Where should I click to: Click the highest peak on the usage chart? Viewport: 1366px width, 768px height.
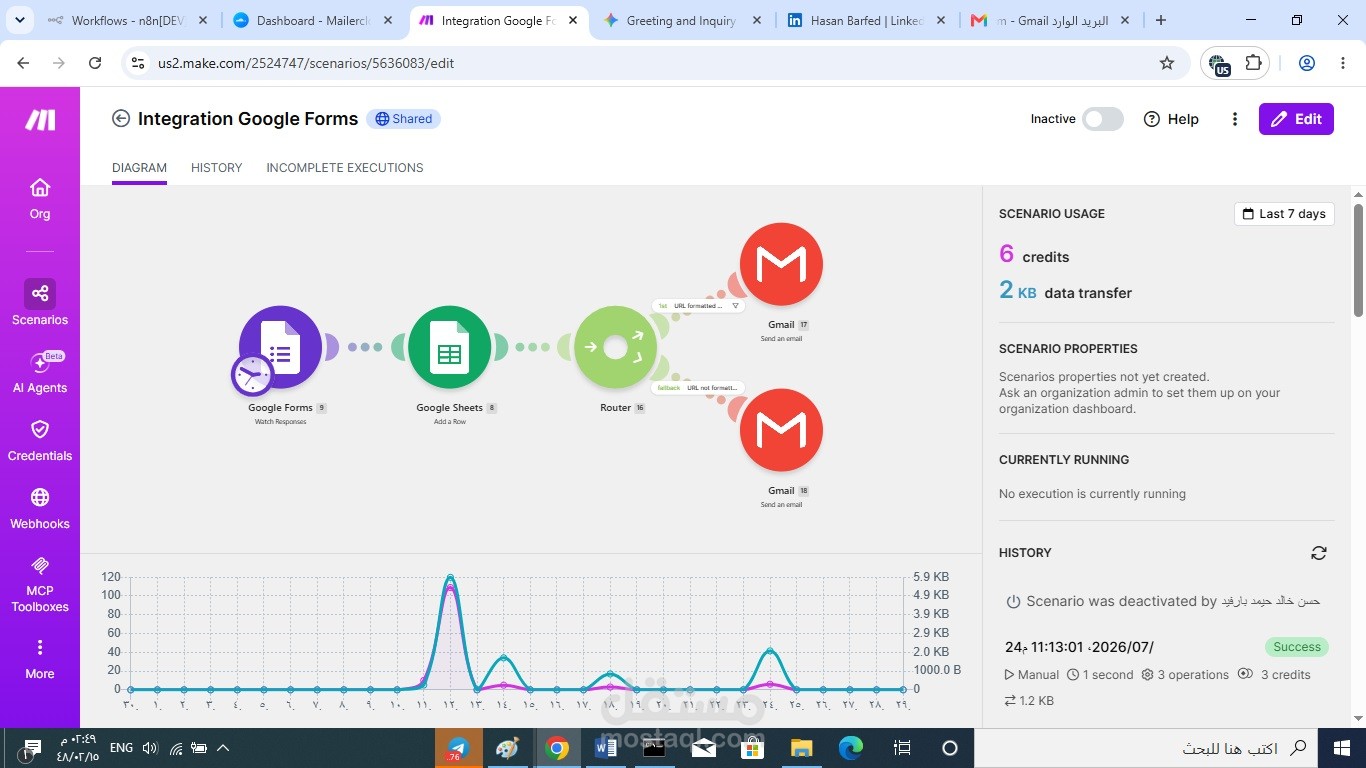(x=451, y=577)
